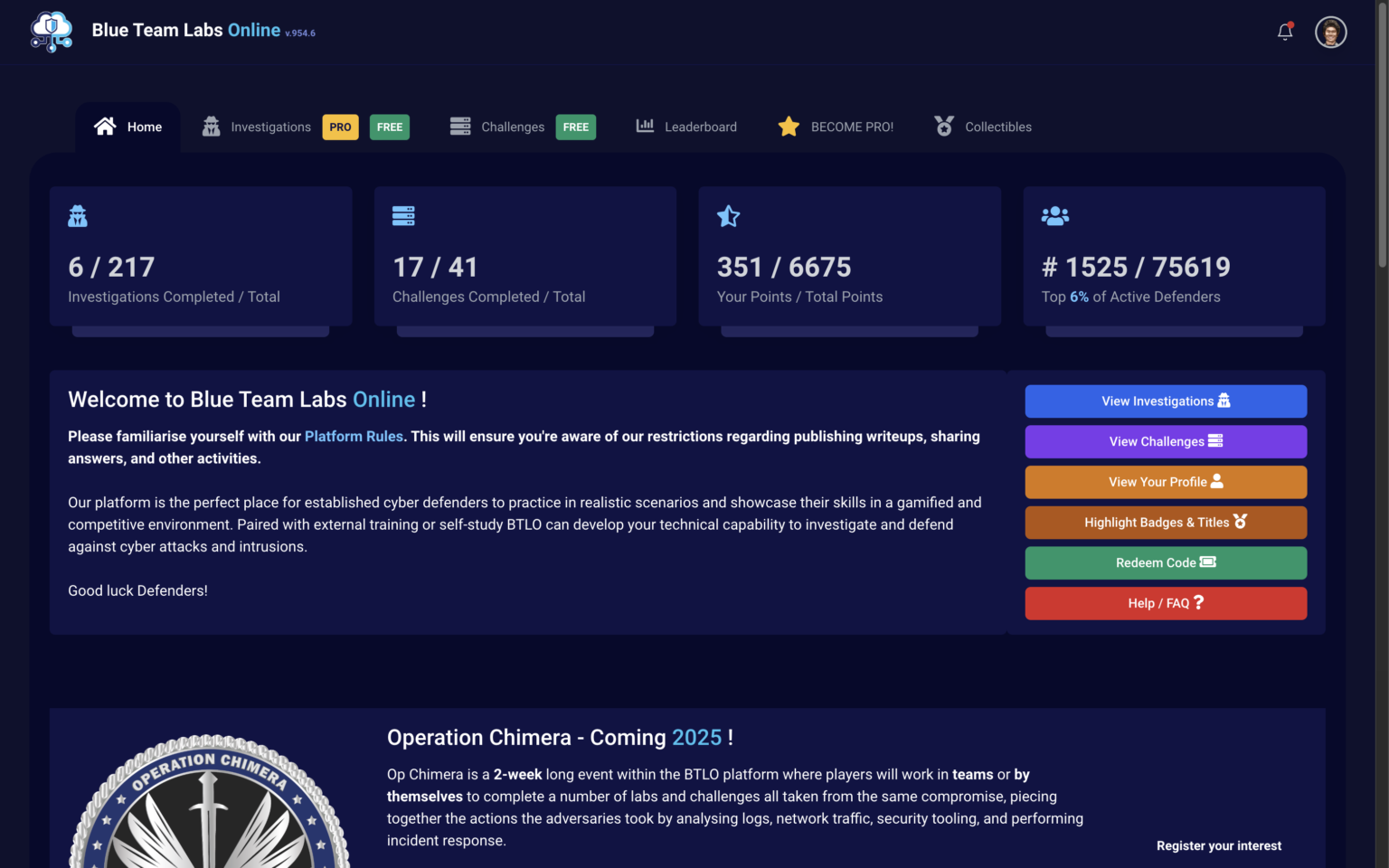Click the Leaderboard chart icon
Image resolution: width=1389 pixels, height=868 pixels.
645,126
